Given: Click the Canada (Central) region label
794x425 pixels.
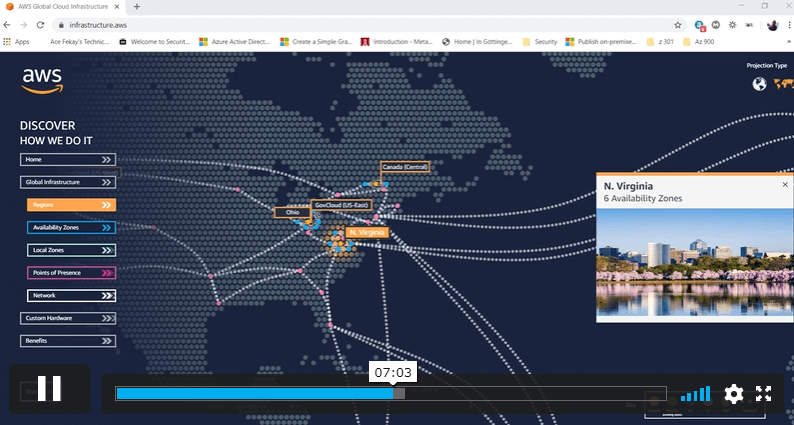Looking at the screenshot, I should (405, 167).
